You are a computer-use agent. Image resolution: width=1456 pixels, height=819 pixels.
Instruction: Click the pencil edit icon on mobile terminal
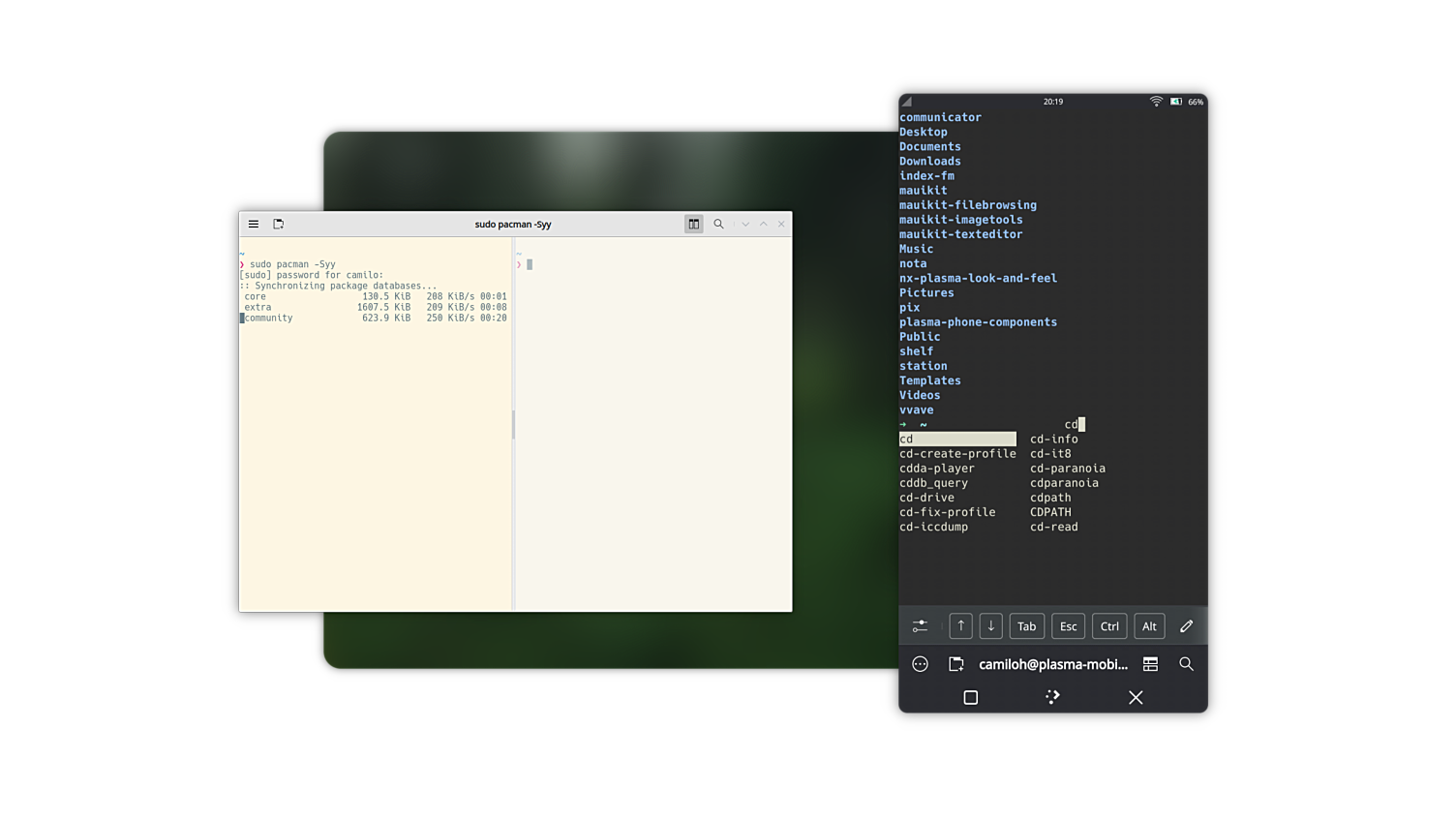click(1186, 626)
